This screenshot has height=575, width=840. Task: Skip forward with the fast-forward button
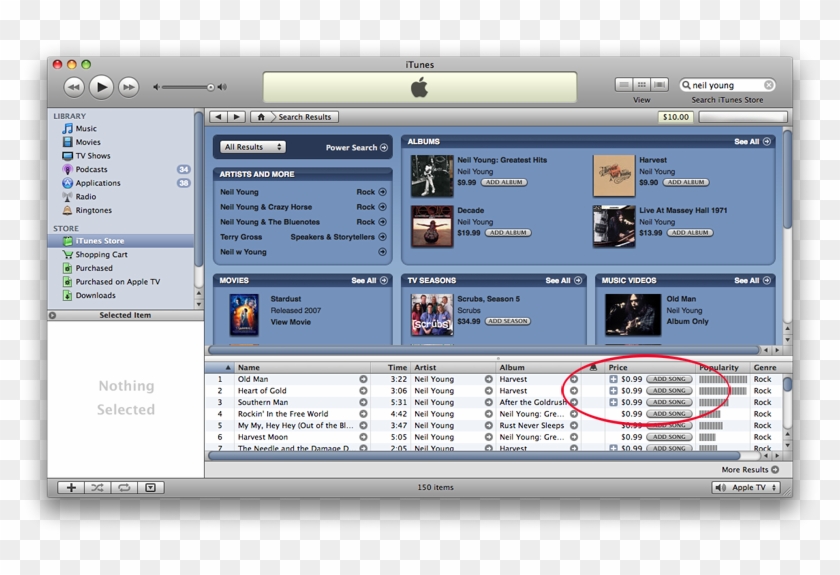point(129,87)
